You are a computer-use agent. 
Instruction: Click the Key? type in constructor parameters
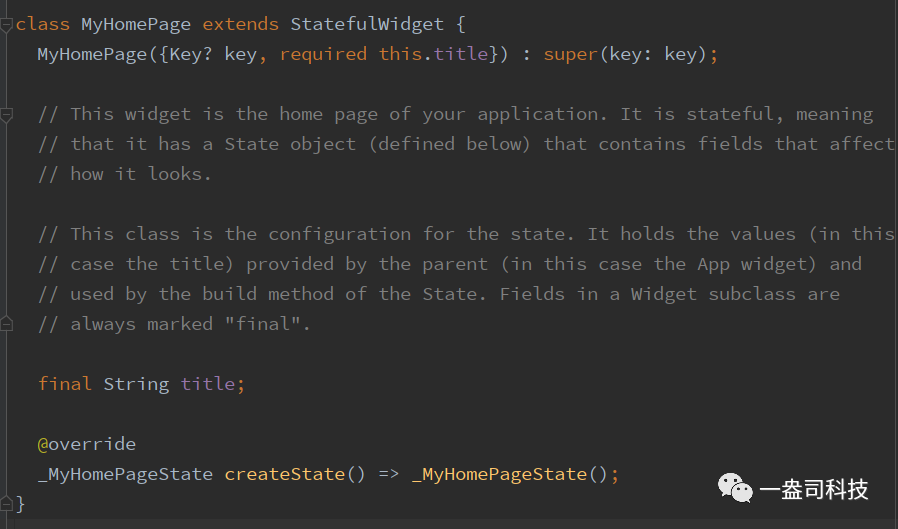(191, 54)
